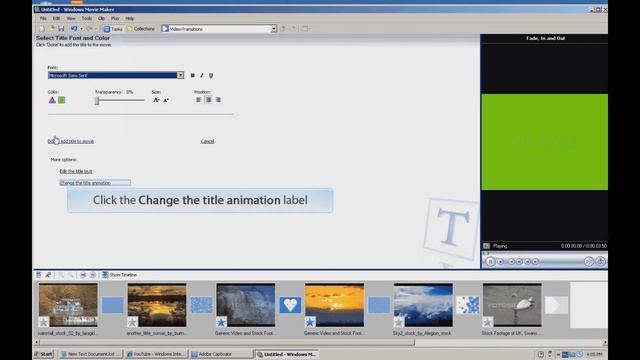
Task: Click effect star on waterfall_stock clip
Action: (x=43, y=322)
